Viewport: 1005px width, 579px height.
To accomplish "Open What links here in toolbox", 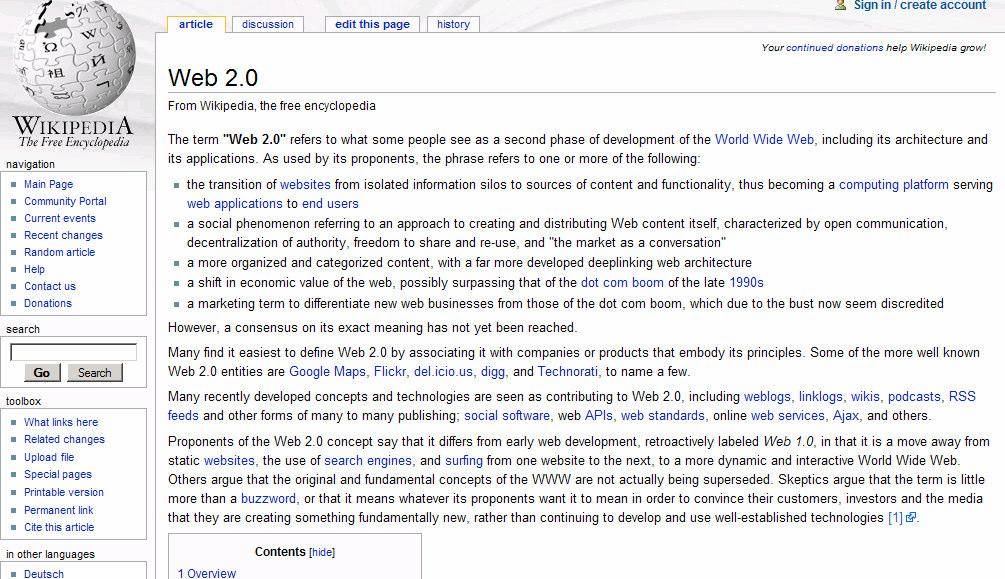I will click(x=61, y=422).
